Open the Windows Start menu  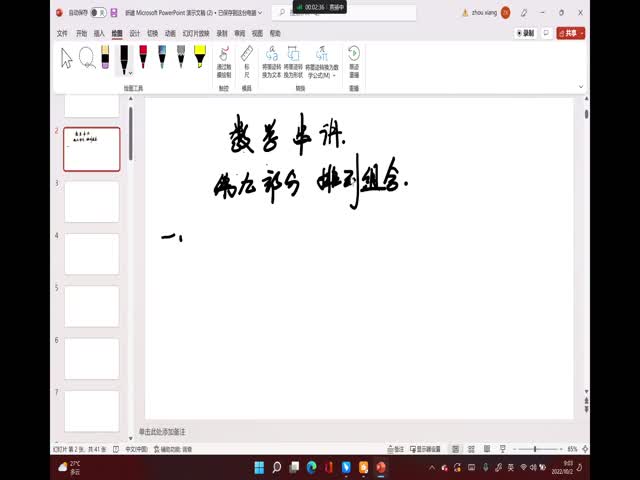click(259, 467)
